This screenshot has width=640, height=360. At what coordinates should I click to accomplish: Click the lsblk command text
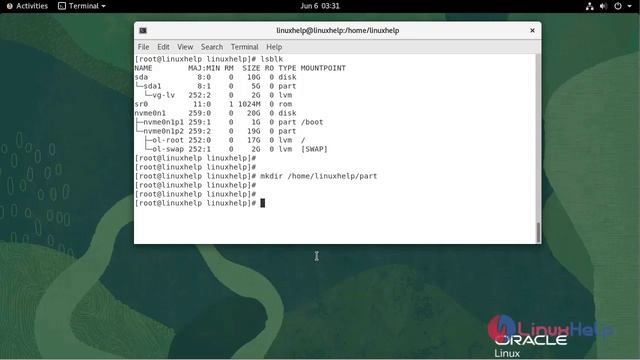271,59
